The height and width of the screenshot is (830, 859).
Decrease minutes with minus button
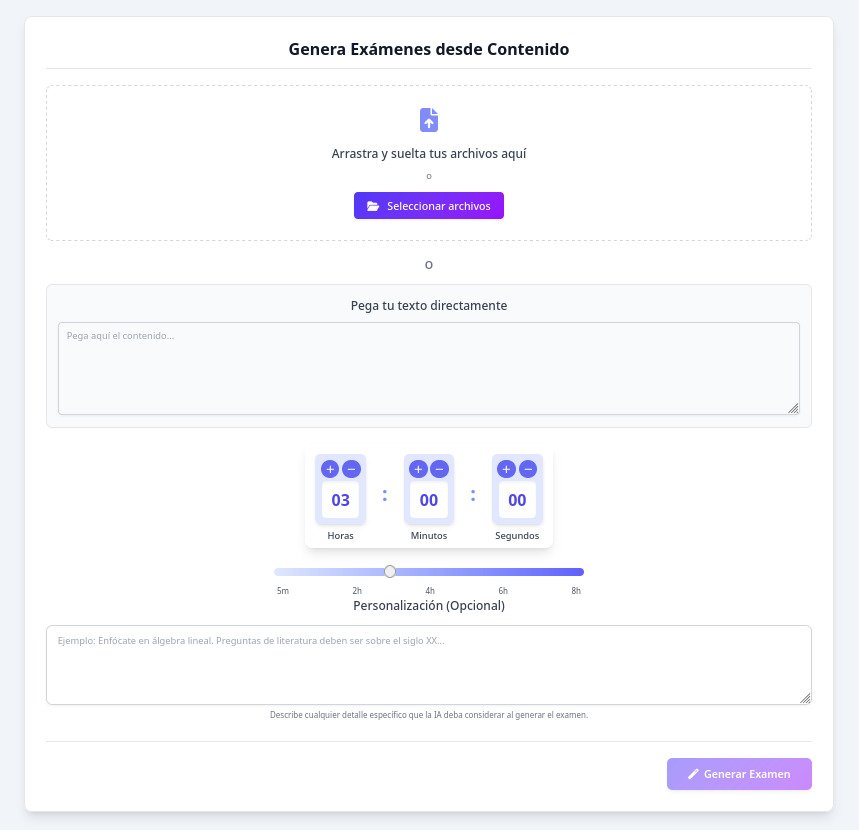[439, 469]
